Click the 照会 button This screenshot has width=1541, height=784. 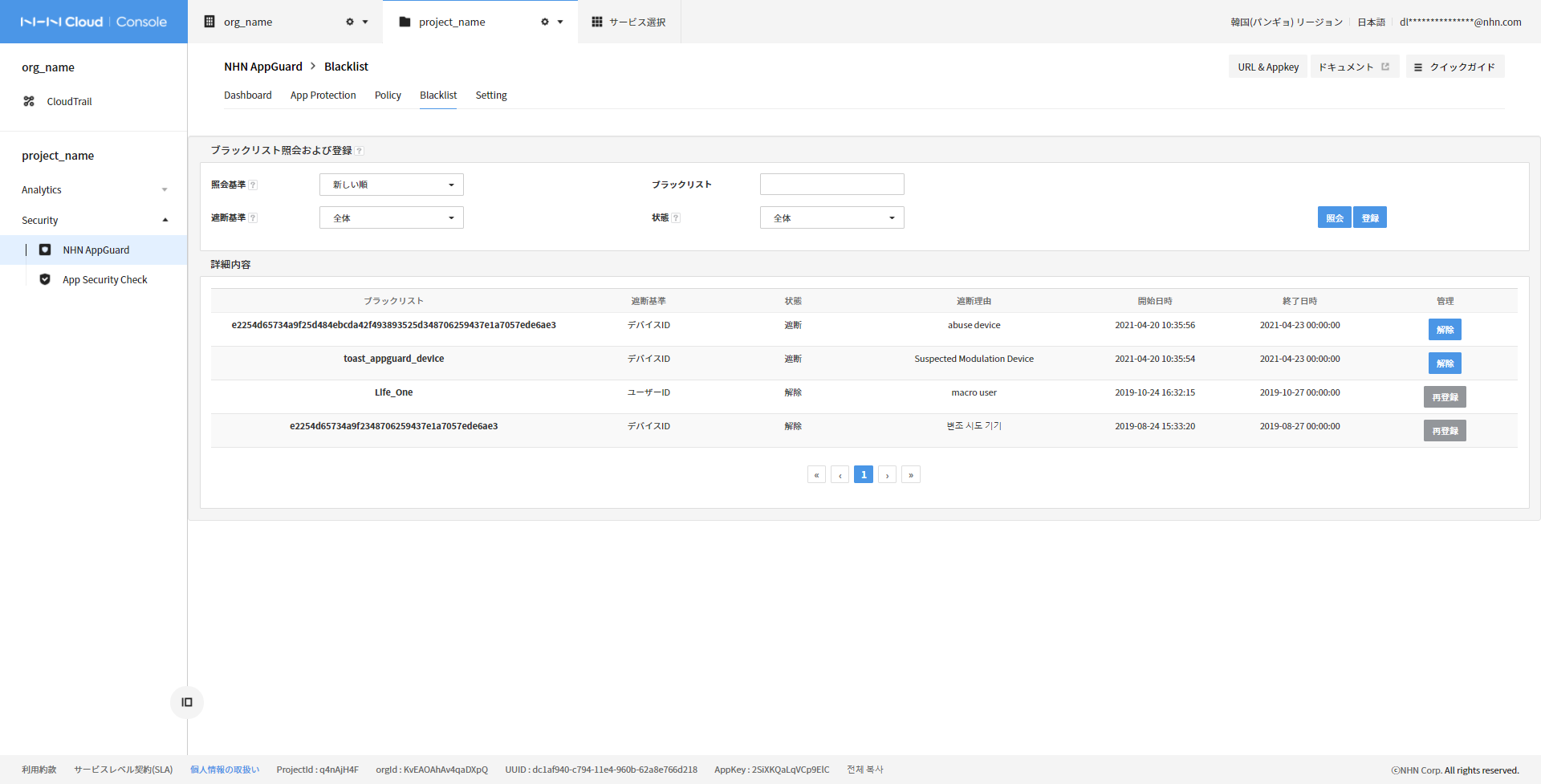tap(1335, 217)
